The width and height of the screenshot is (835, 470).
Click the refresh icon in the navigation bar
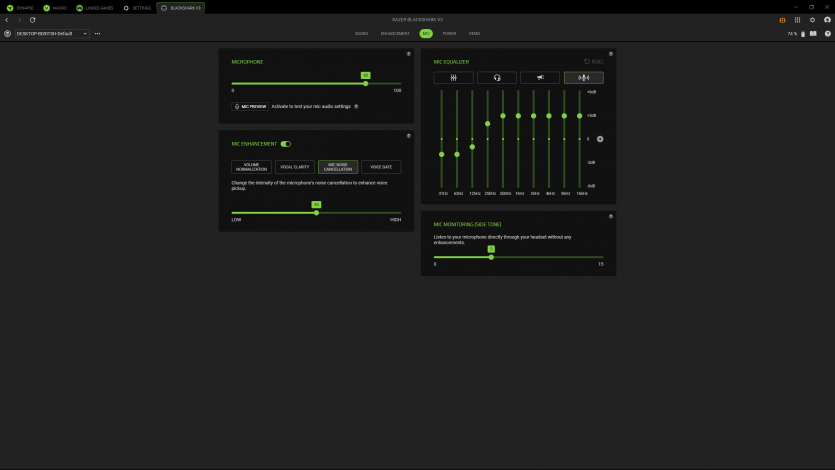(x=32, y=20)
